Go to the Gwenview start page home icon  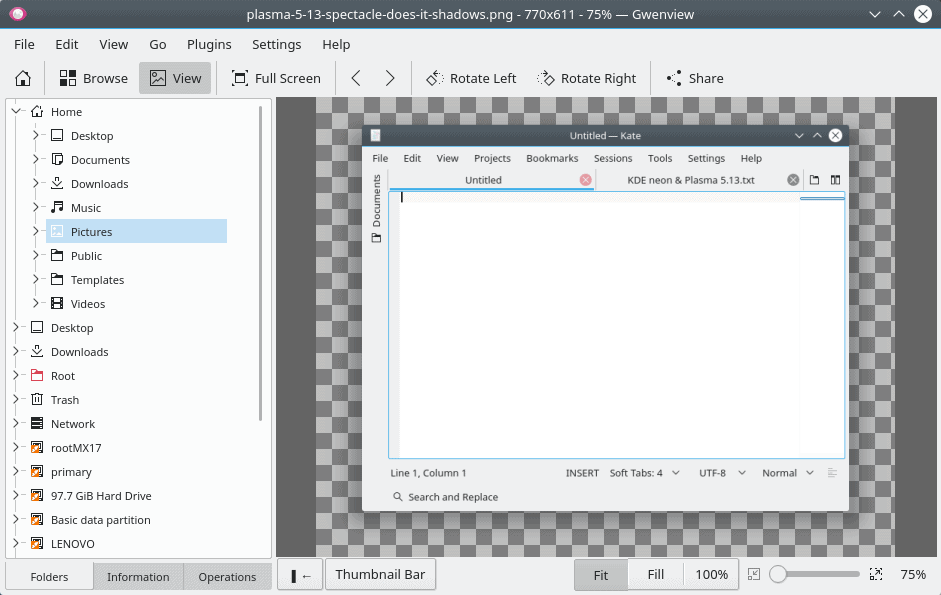point(23,78)
